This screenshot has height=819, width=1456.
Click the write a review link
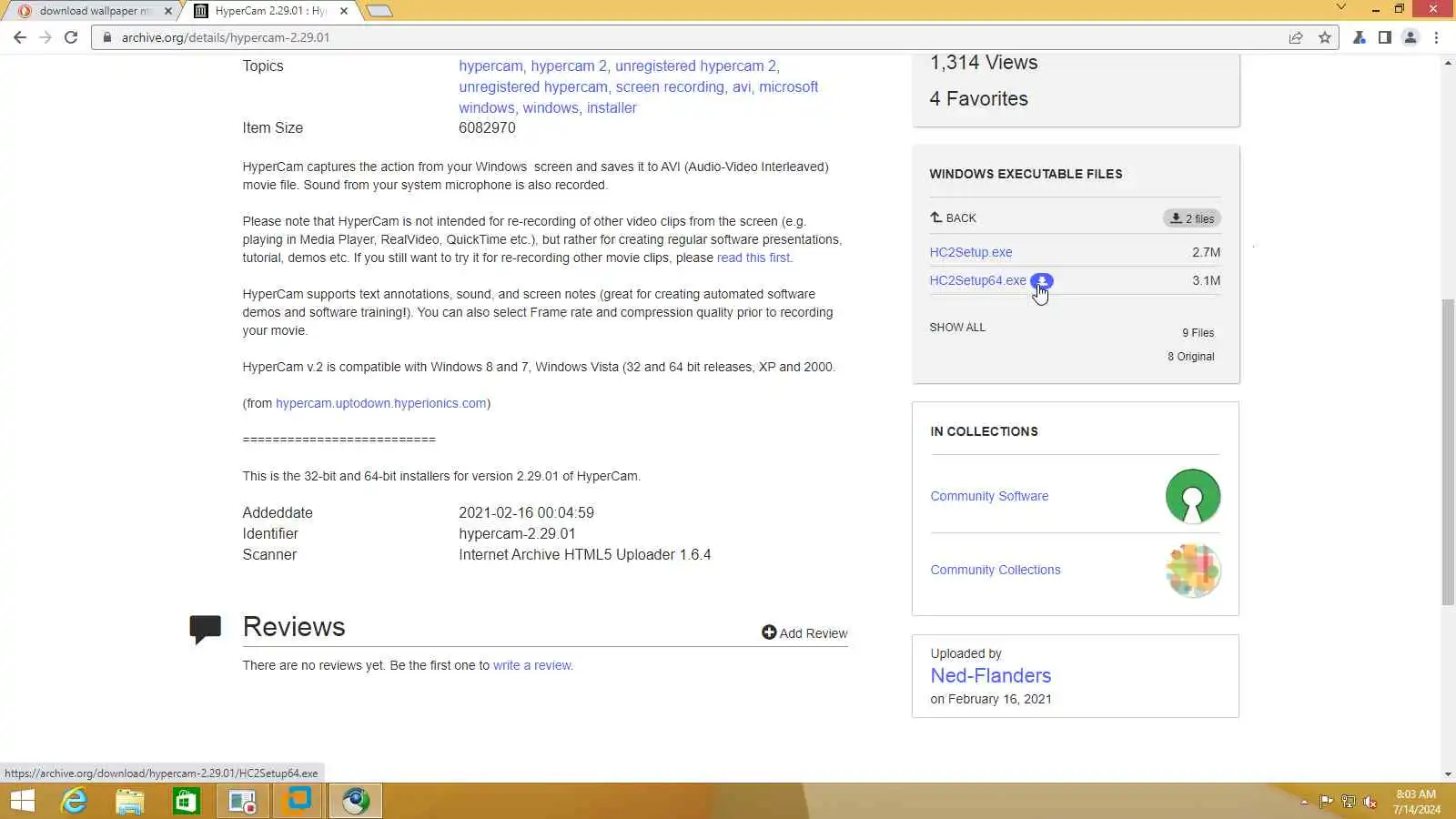point(531,665)
